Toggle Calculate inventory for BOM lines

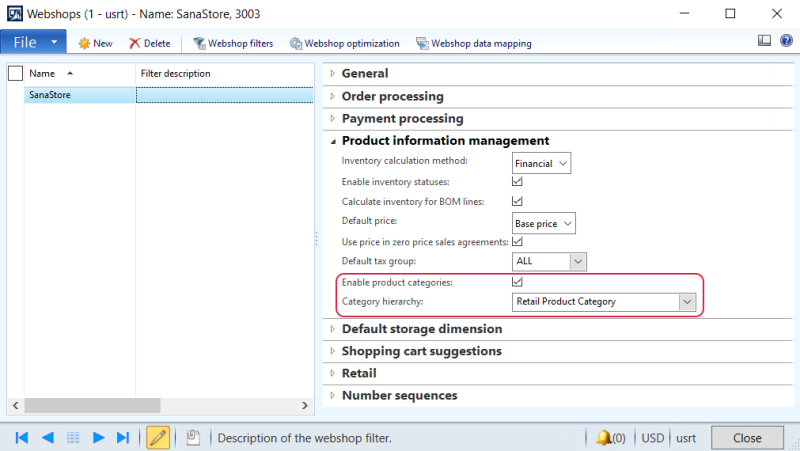[518, 202]
